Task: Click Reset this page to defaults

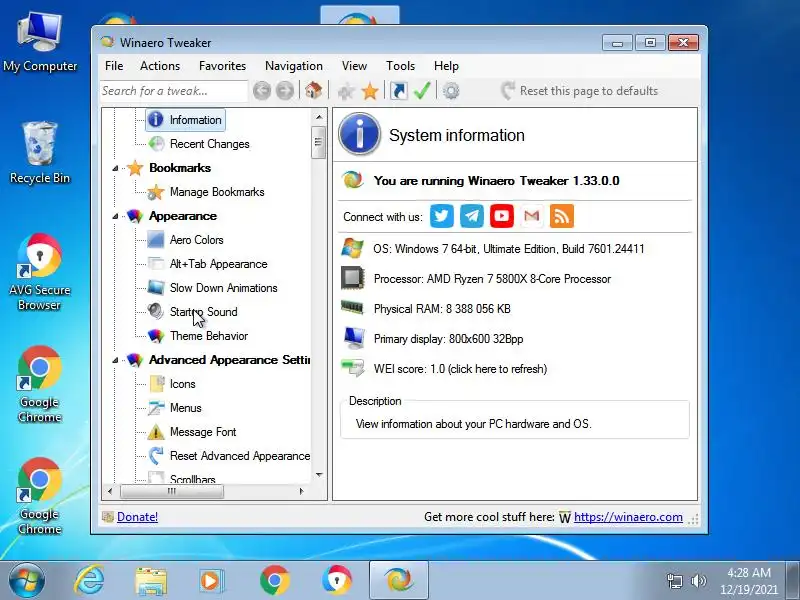Action: coord(579,91)
